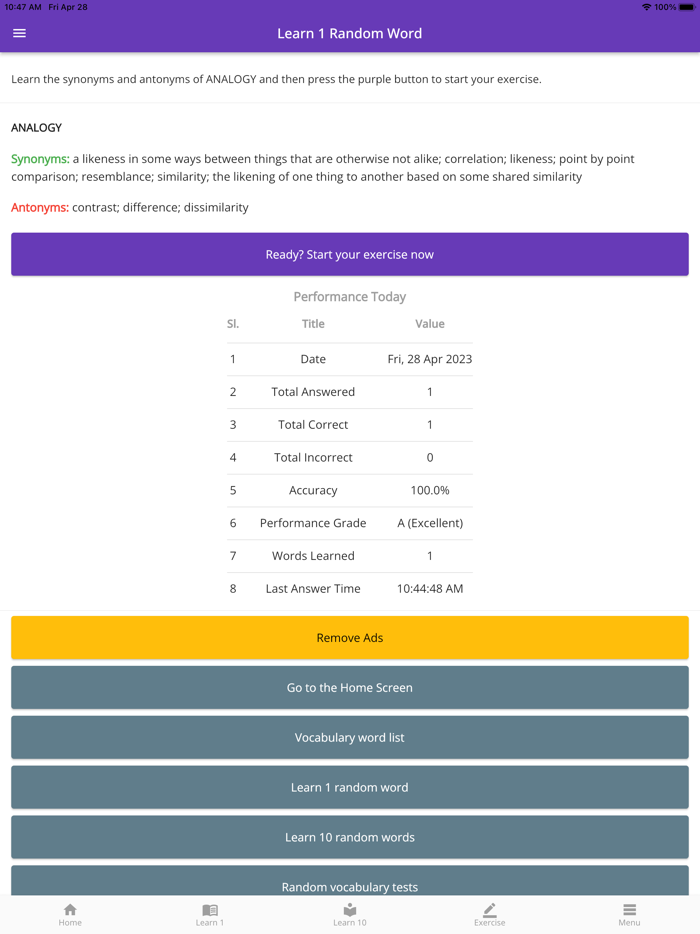700x934 pixels.
Task: Start 'Random vocabulary tests'
Action: [350, 885]
